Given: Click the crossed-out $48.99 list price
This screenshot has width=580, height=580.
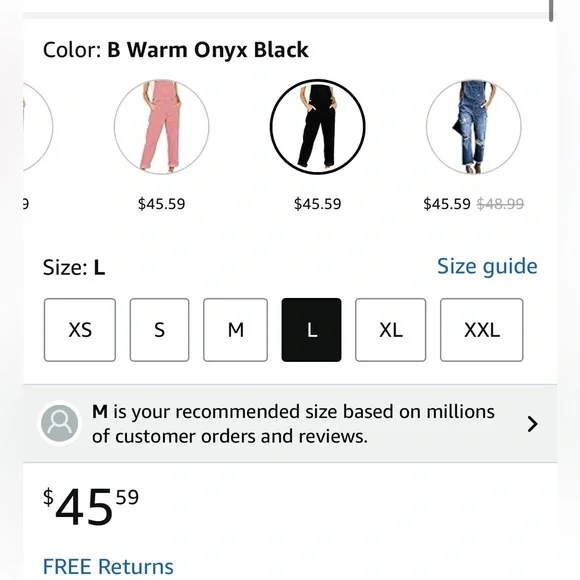Looking at the screenshot, I should point(500,204).
